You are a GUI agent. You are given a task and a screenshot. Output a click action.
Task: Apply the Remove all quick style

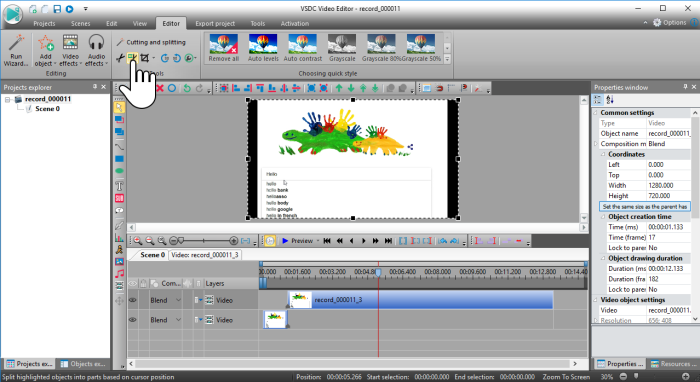tap(224, 48)
